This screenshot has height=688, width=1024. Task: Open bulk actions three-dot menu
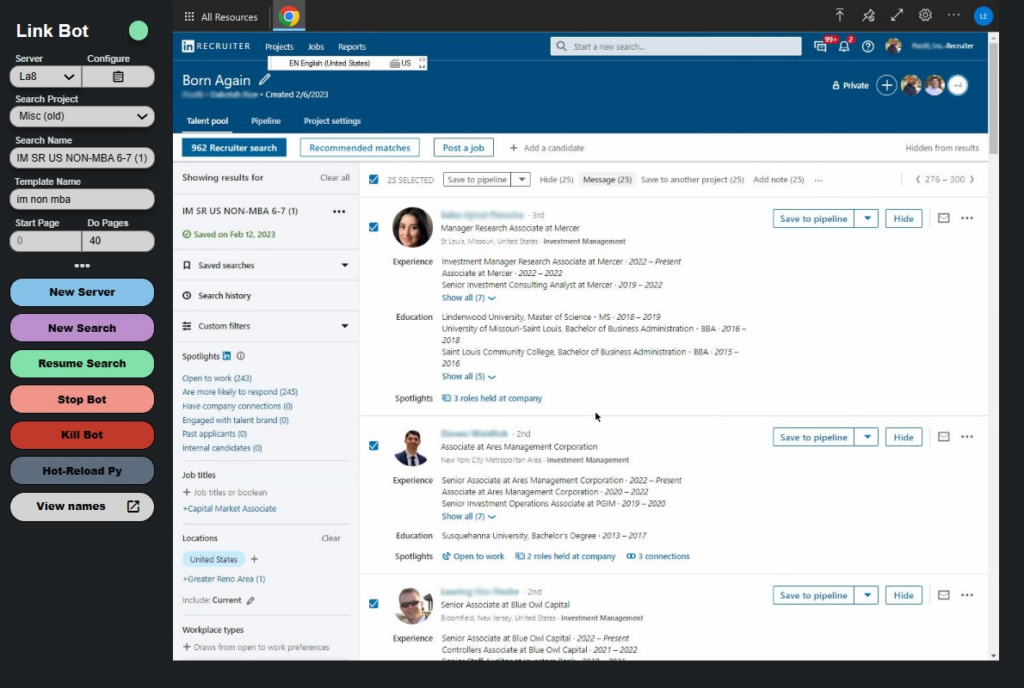[818, 180]
